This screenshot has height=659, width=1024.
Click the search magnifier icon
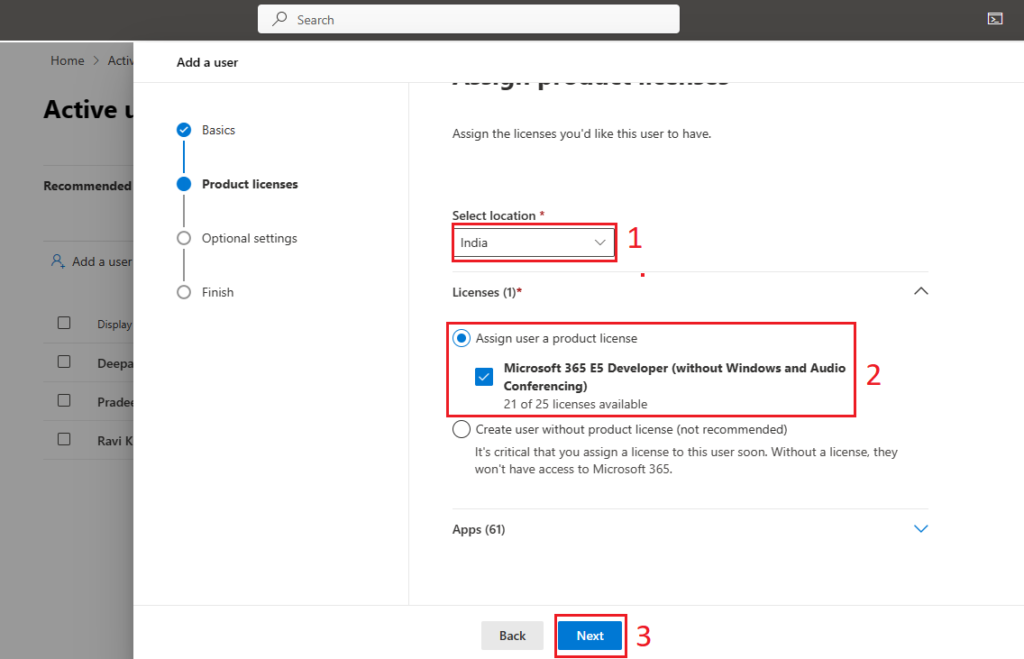coord(277,19)
